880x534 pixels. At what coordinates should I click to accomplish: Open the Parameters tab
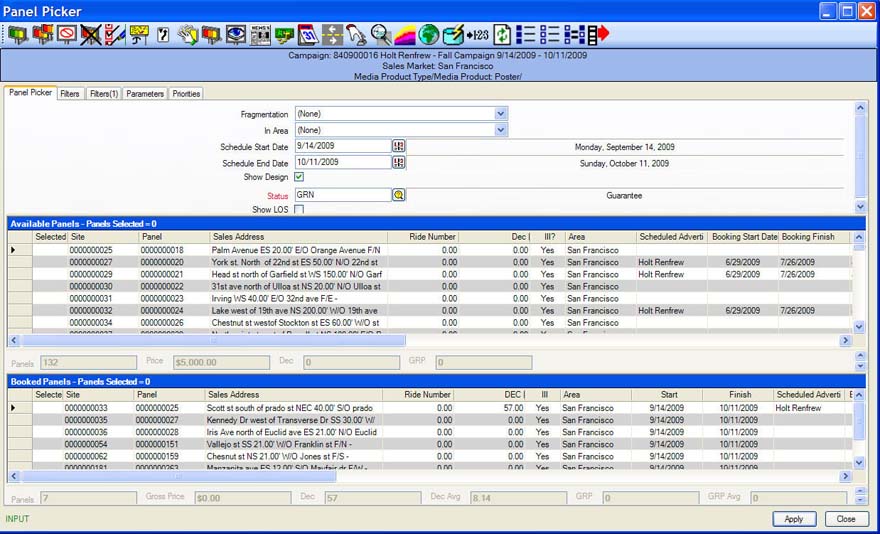click(145, 94)
